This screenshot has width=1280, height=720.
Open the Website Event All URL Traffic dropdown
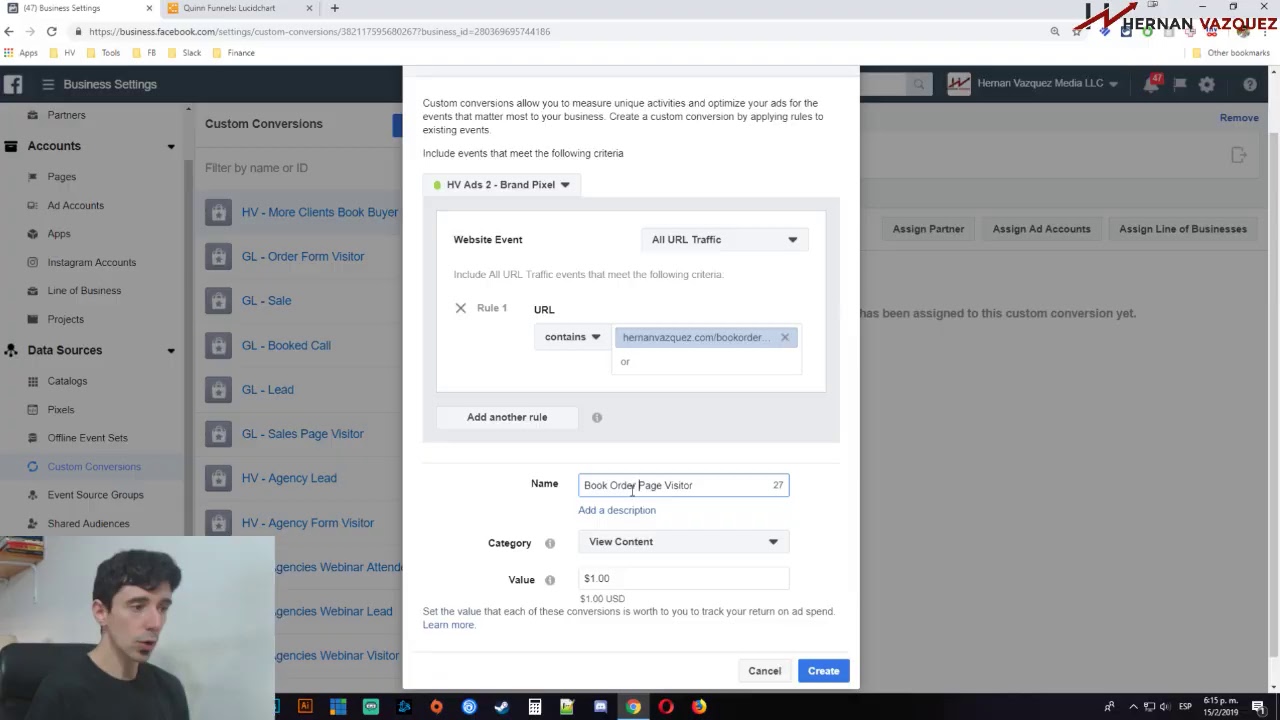click(724, 240)
